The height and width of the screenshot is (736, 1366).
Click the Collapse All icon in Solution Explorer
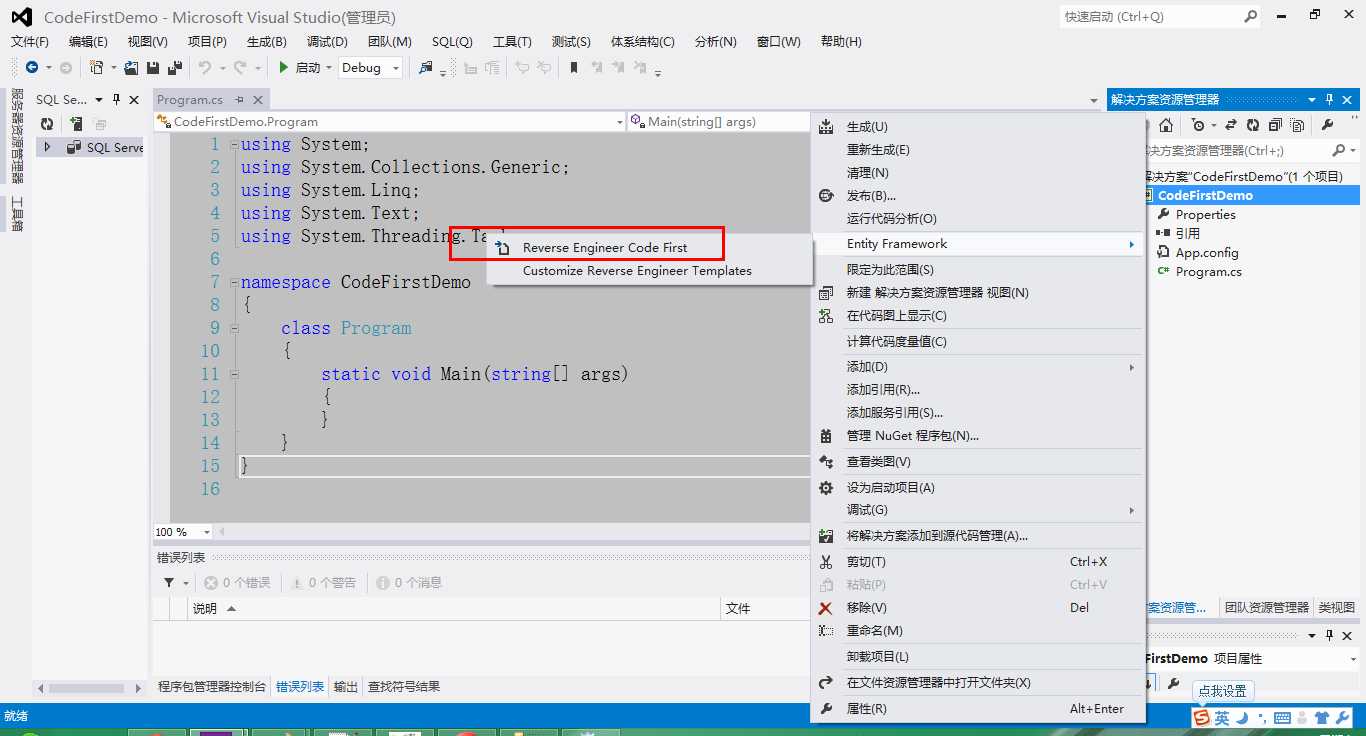pos(1275,125)
